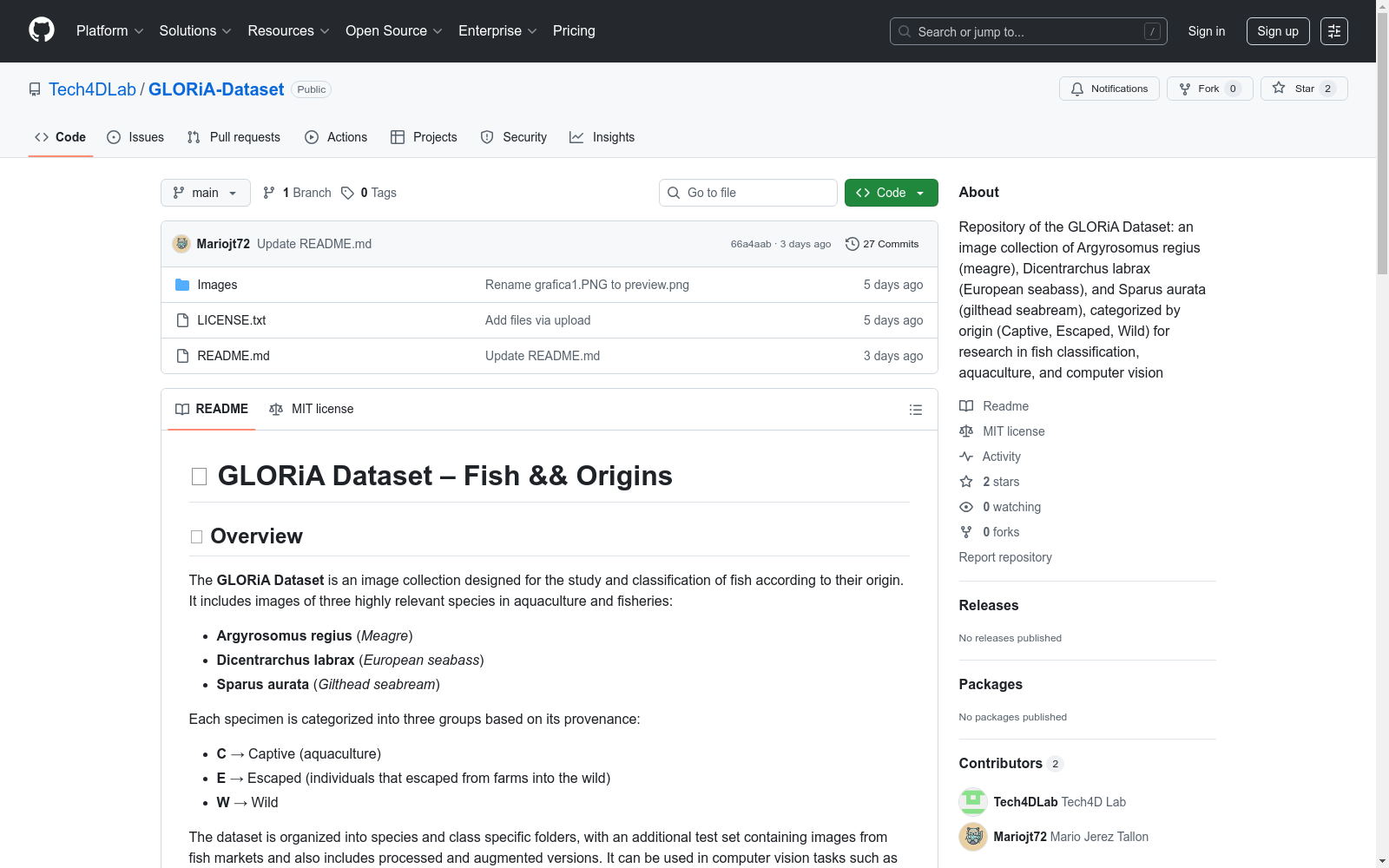Switch to the Issues tab
Viewport: 1389px width, 868px height.
tap(135, 137)
